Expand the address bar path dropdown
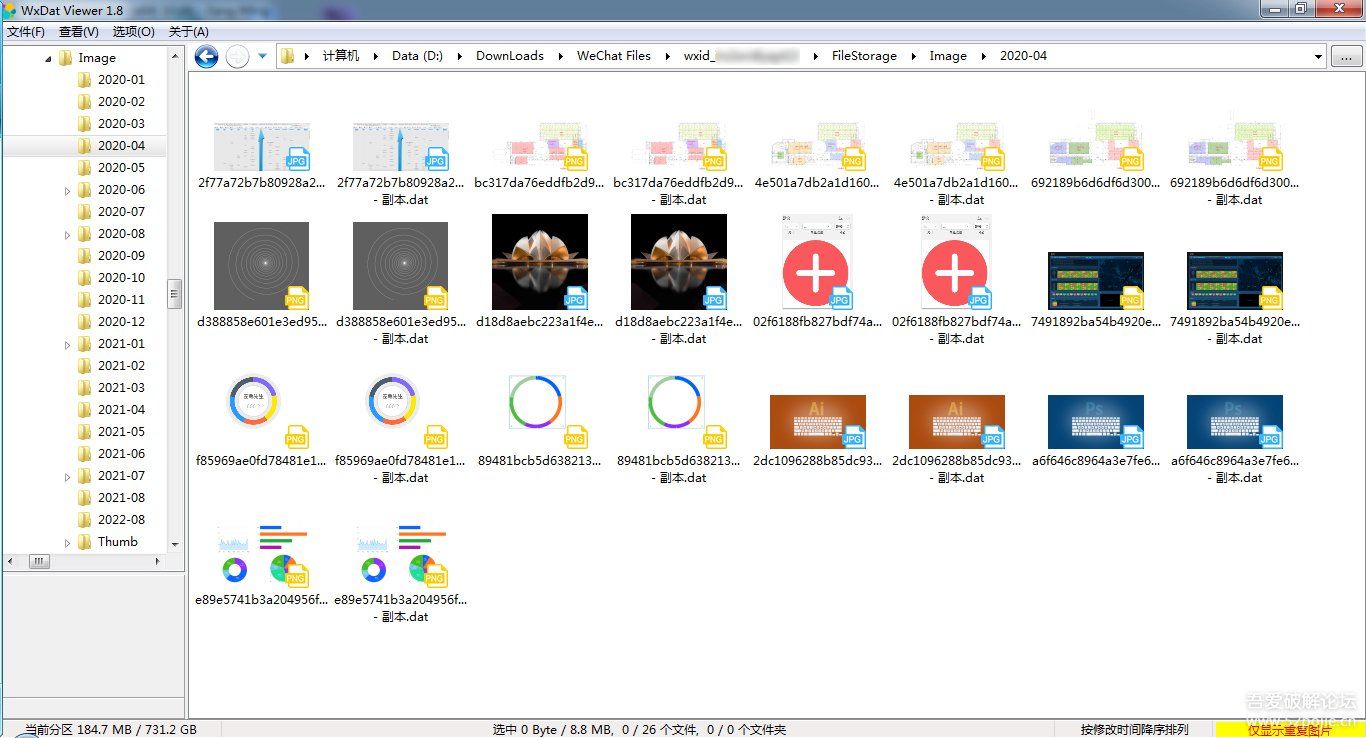This screenshot has height=738, width=1366. tap(1318, 57)
